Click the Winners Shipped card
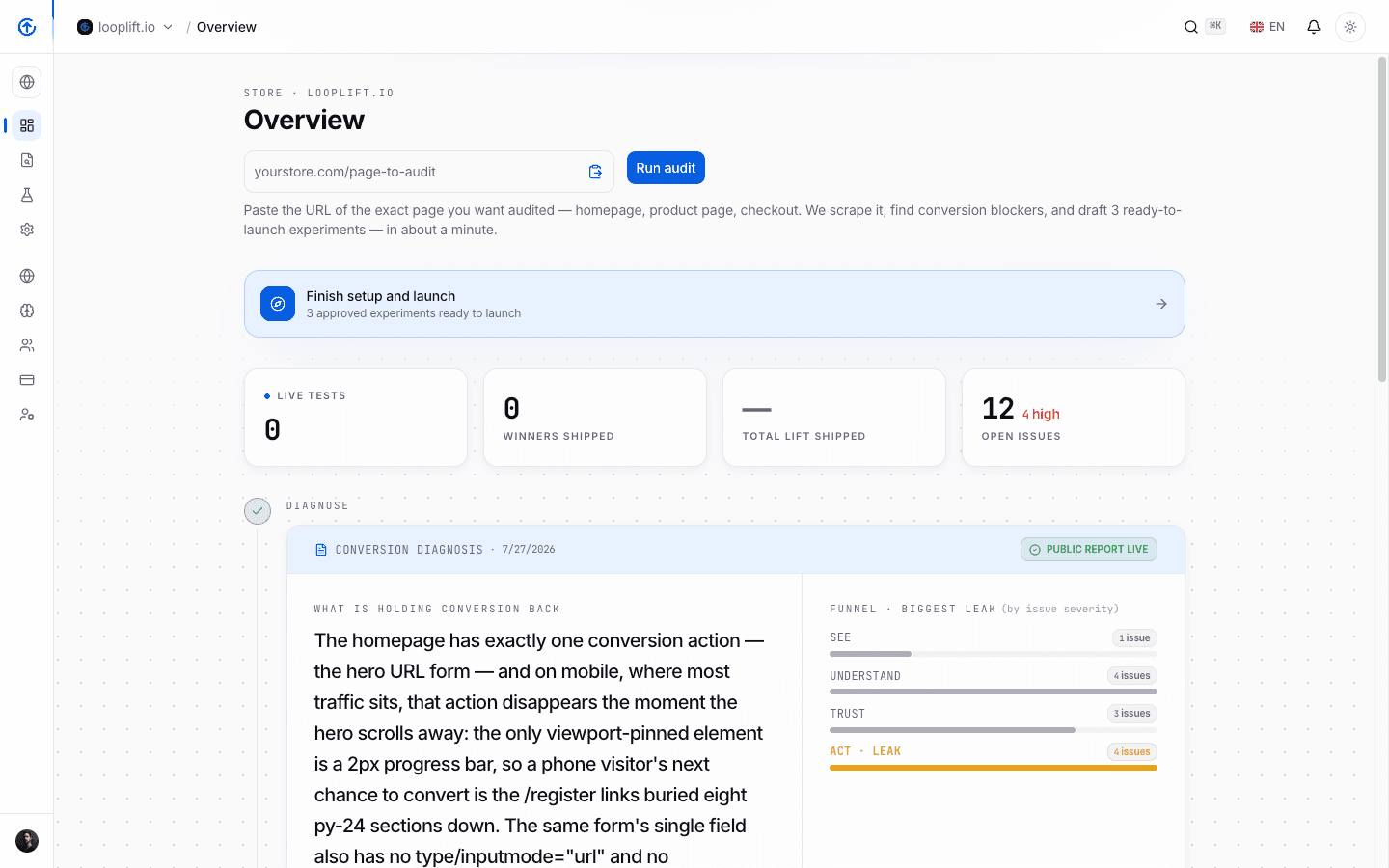 (x=595, y=418)
